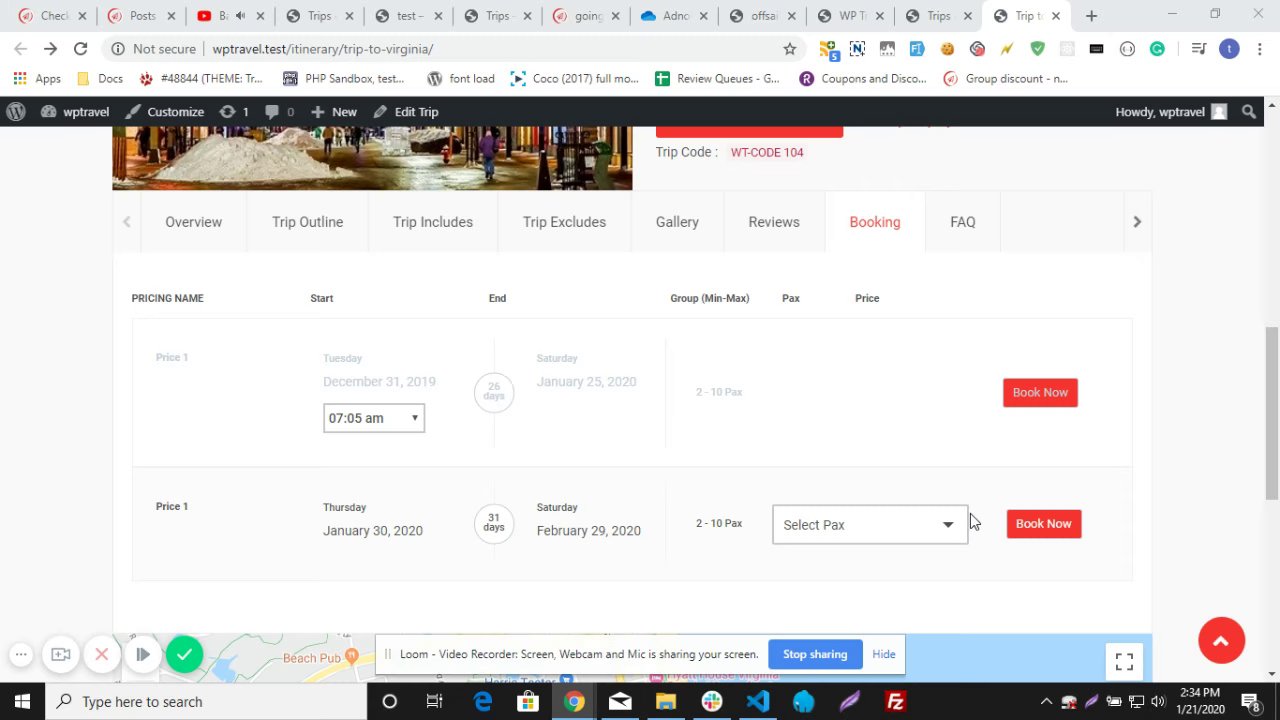Switch to the Trip Excludes tab
The height and width of the screenshot is (720, 1280).
[x=564, y=222]
